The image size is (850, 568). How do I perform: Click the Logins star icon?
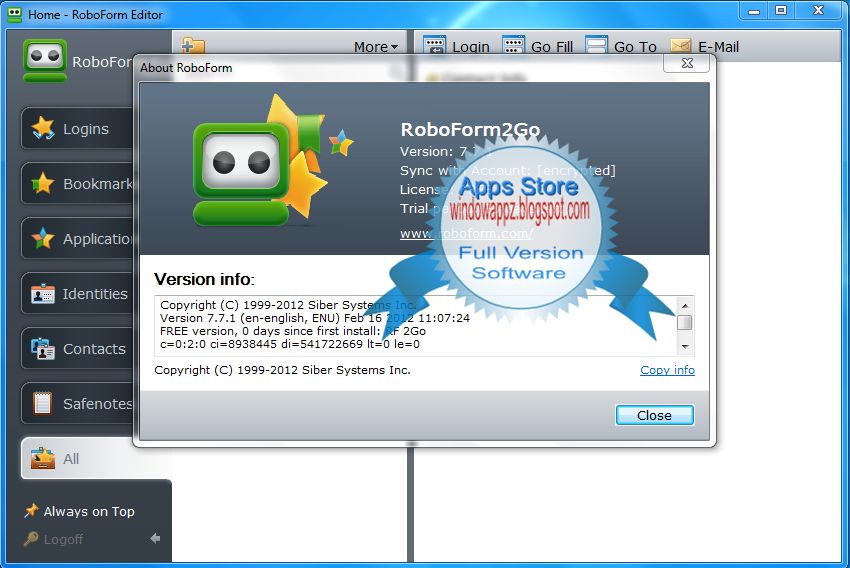click(x=43, y=128)
